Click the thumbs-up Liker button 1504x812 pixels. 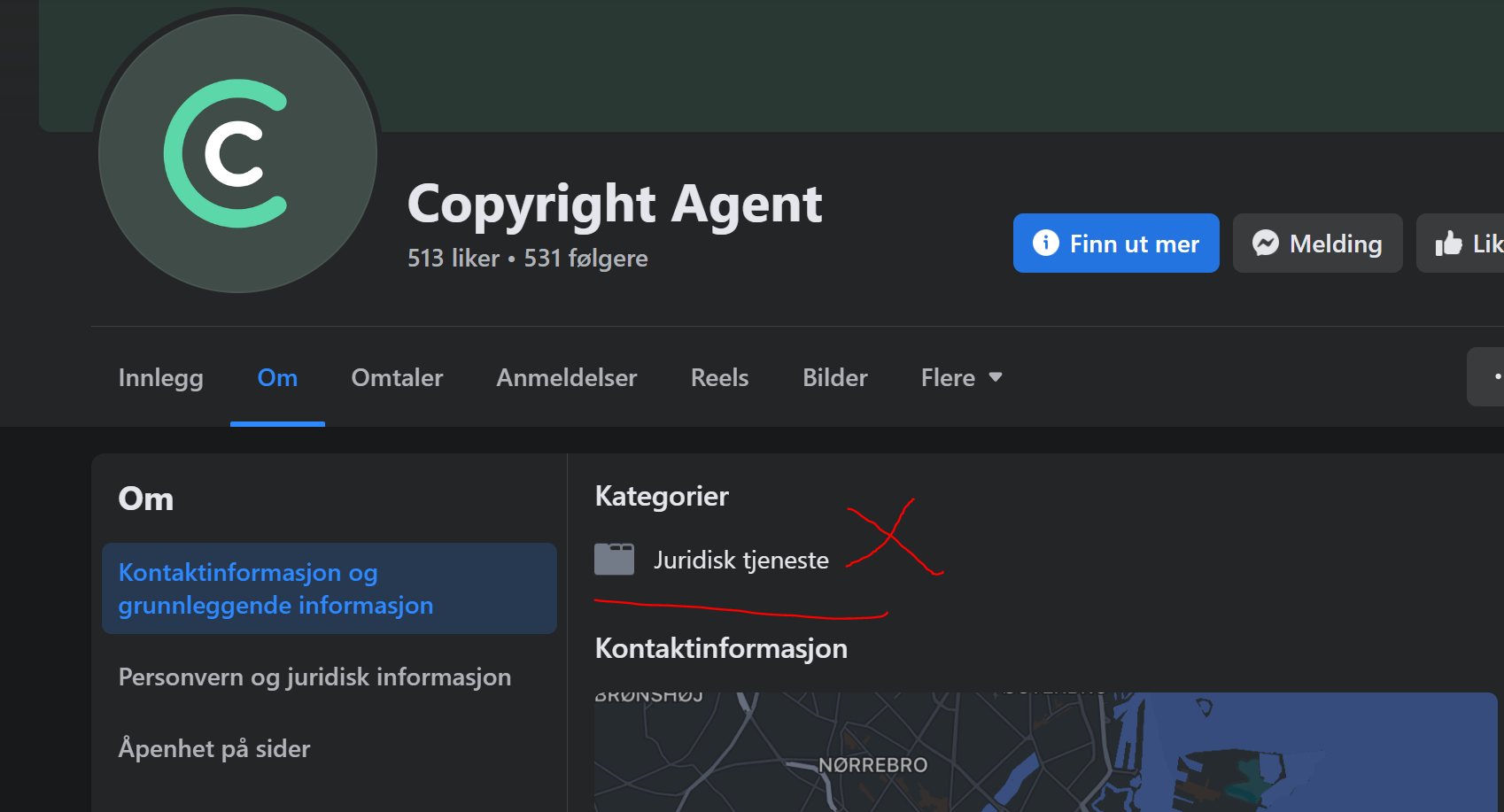(1461, 243)
